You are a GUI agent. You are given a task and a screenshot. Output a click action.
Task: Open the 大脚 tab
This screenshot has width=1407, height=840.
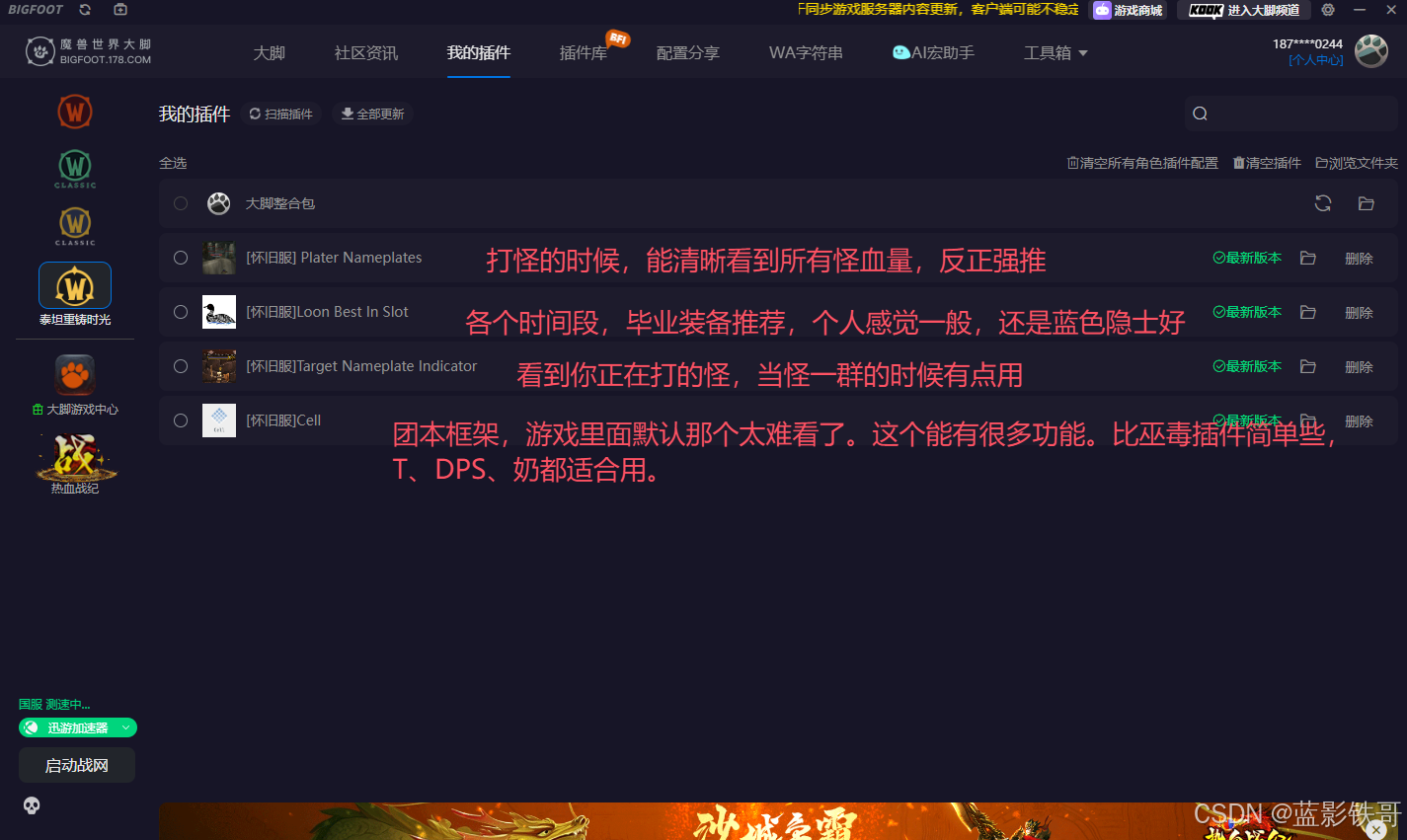269,53
